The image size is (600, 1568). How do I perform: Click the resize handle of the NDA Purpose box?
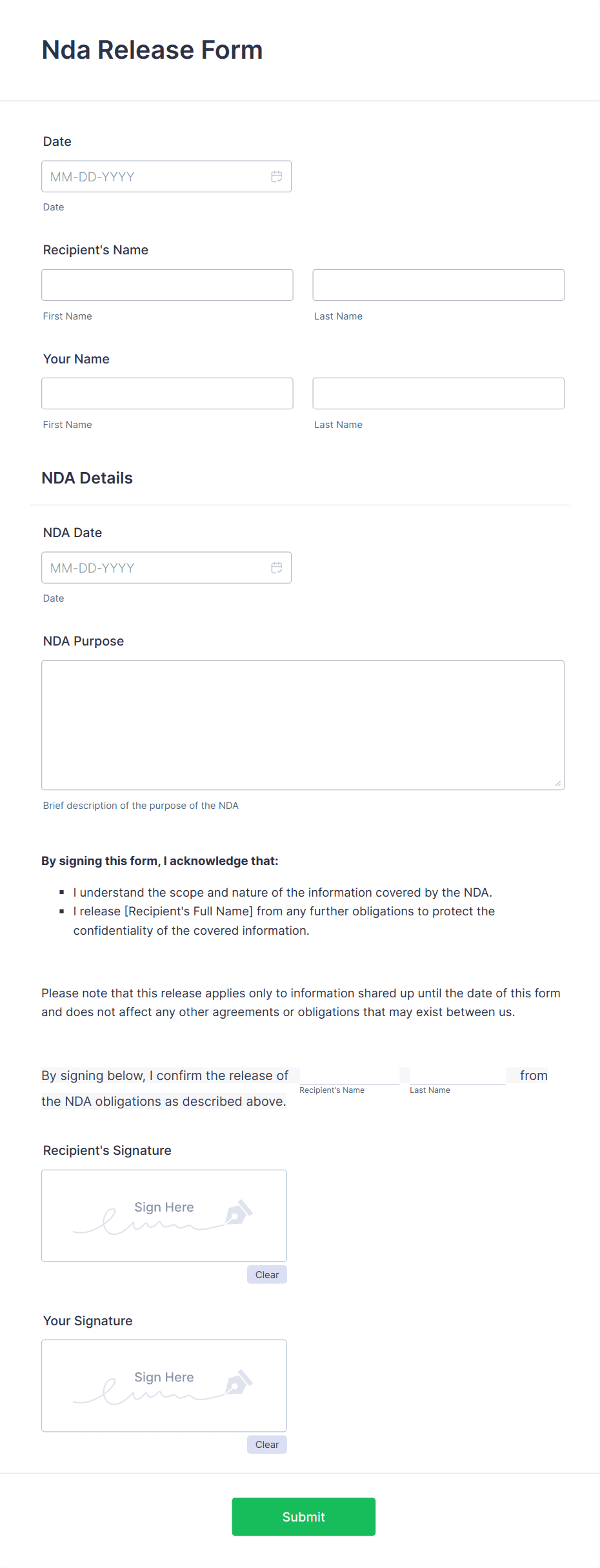click(x=557, y=783)
